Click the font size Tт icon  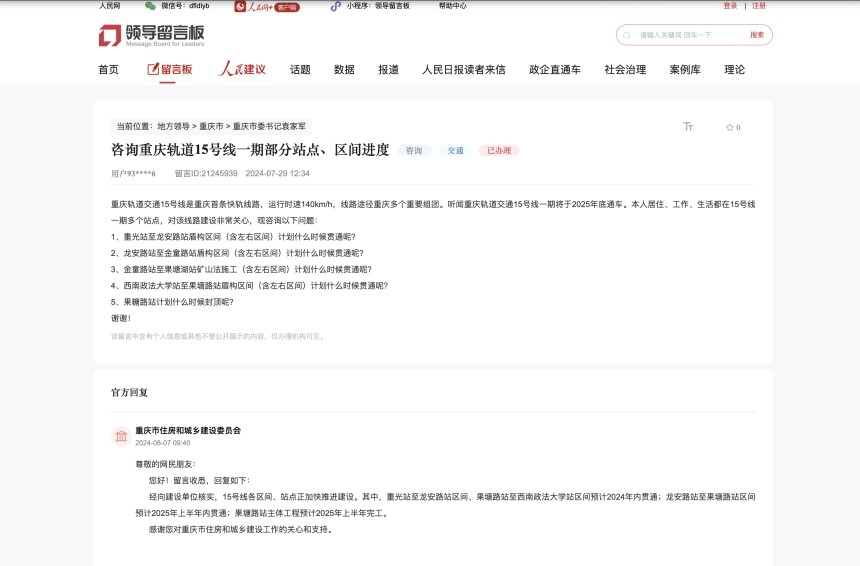[x=688, y=127]
